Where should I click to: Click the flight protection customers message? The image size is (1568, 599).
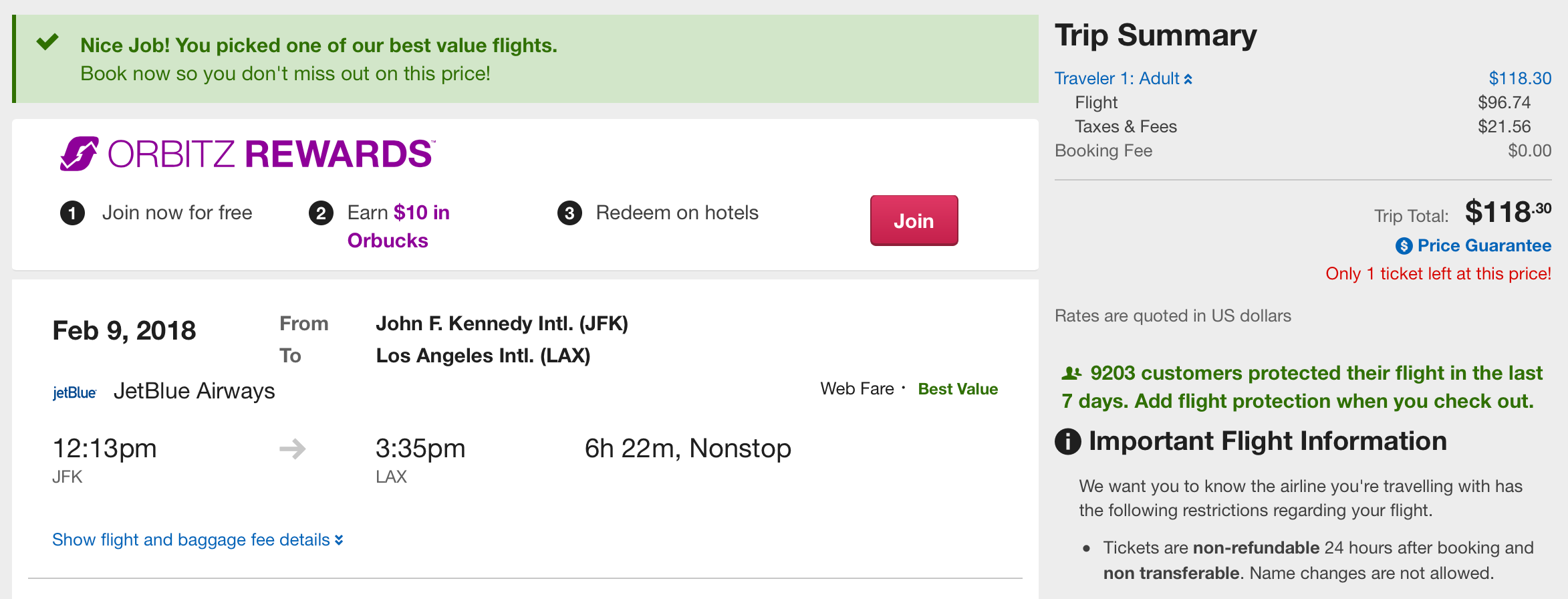[x=1302, y=387]
